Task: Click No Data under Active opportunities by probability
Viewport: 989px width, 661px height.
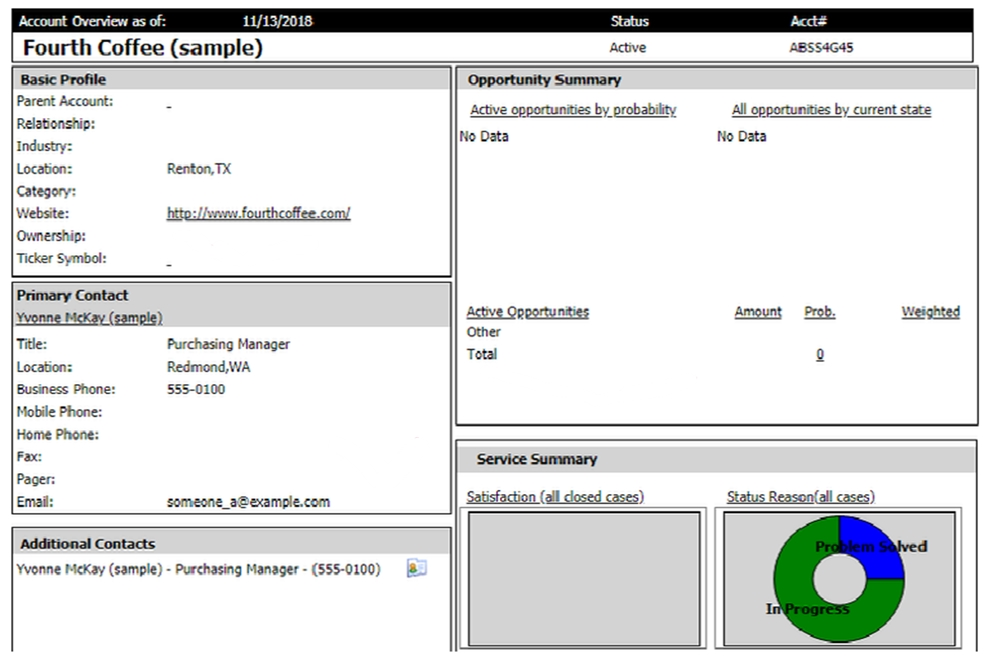Action: [484, 136]
